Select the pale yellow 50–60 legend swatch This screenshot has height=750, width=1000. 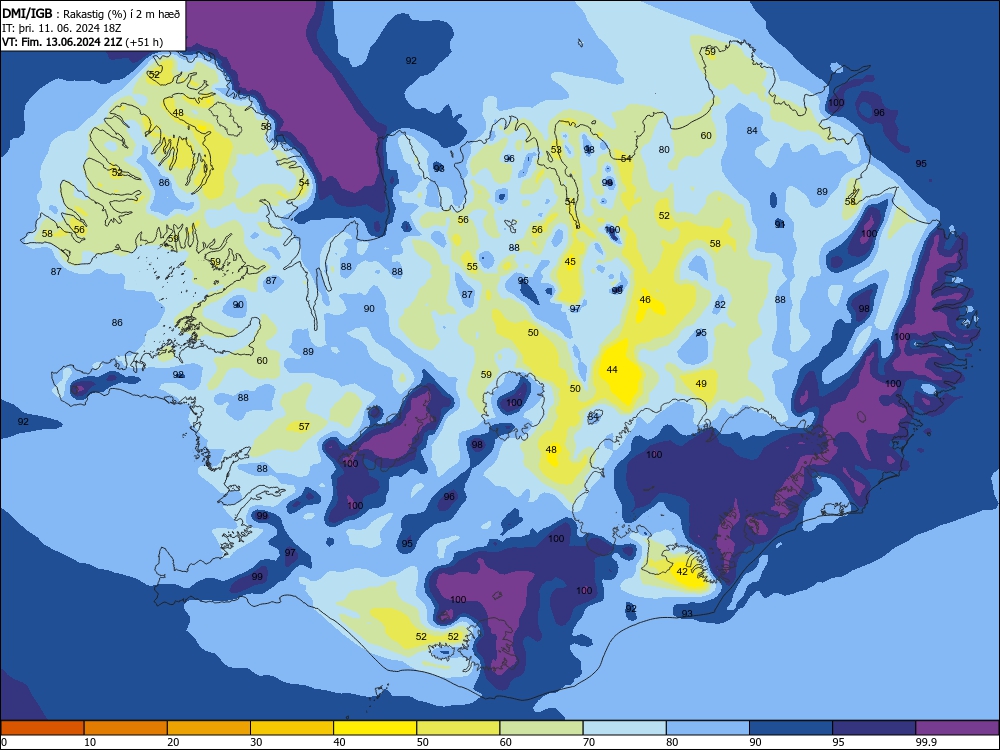click(458, 728)
